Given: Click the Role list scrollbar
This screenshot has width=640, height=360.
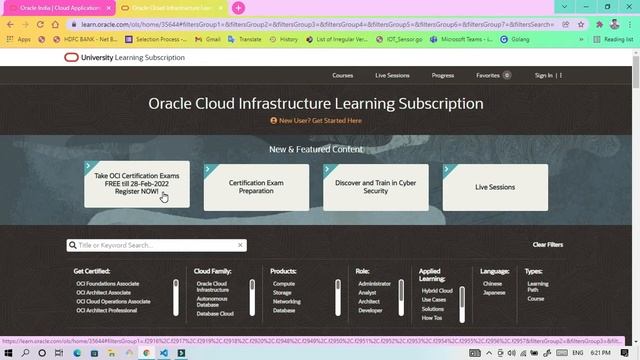Looking at the screenshot, I should tap(401, 298).
